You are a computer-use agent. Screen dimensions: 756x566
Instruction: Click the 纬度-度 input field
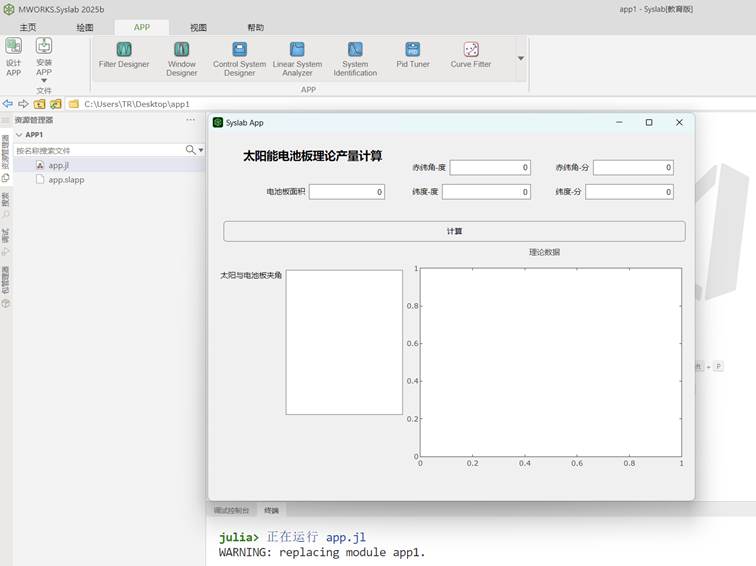pos(486,192)
